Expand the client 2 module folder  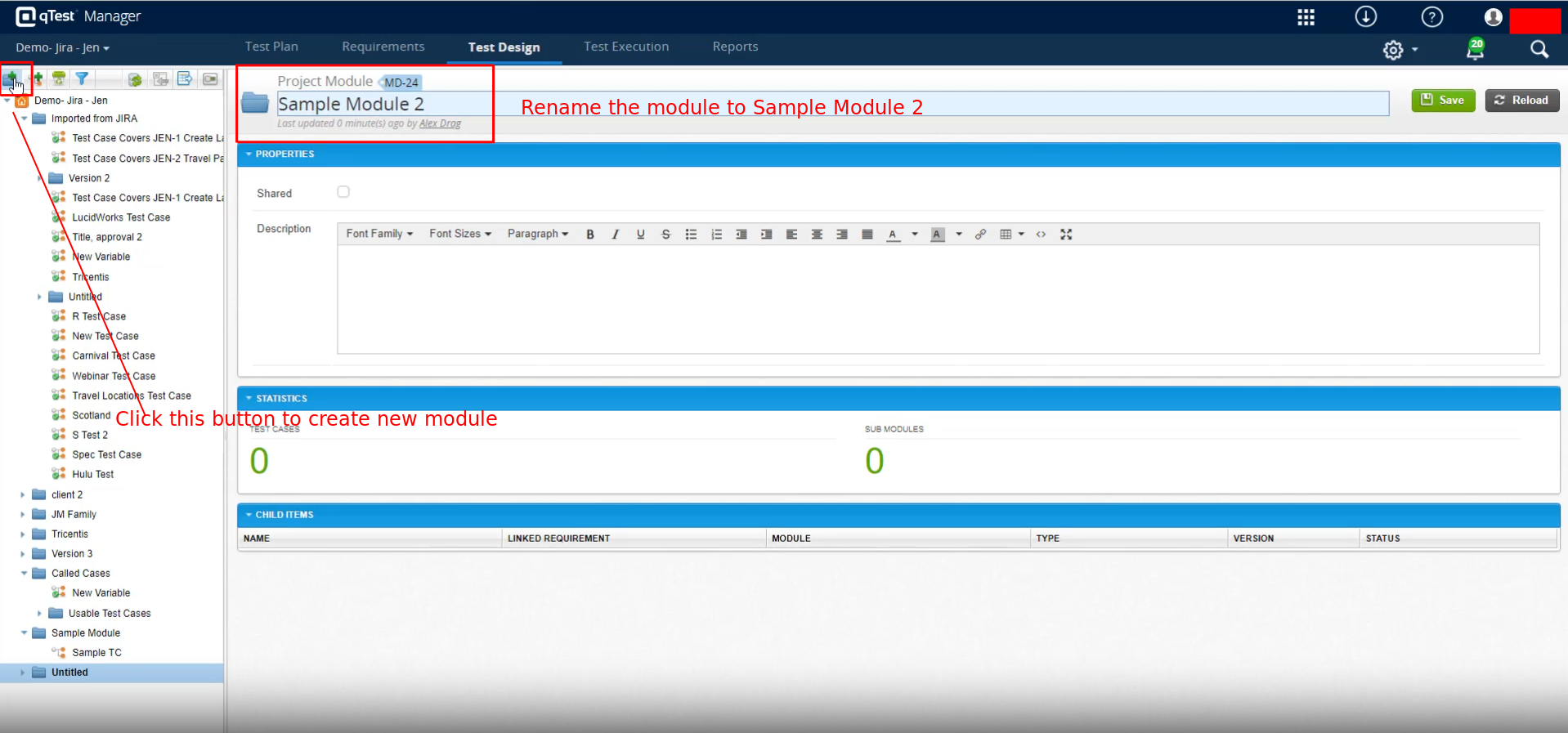23,494
